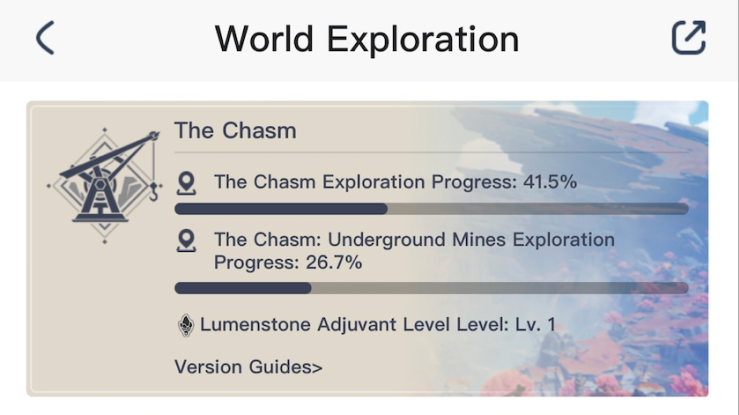Click the Lumenstone Adjuvant Level Lv. 1 label
This screenshot has height=415, width=739.
tap(378, 325)
